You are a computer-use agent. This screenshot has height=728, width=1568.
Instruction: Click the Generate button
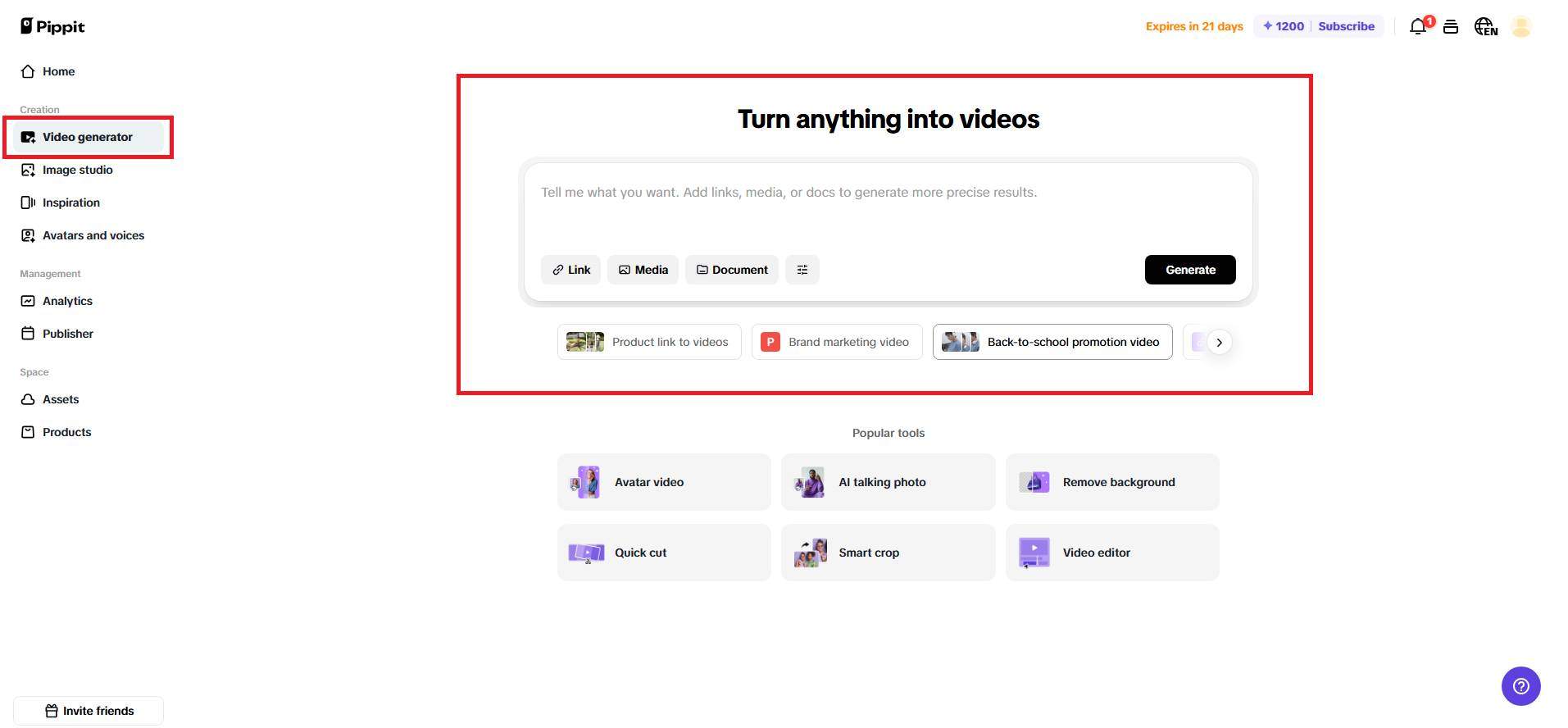pos(1190,270)
